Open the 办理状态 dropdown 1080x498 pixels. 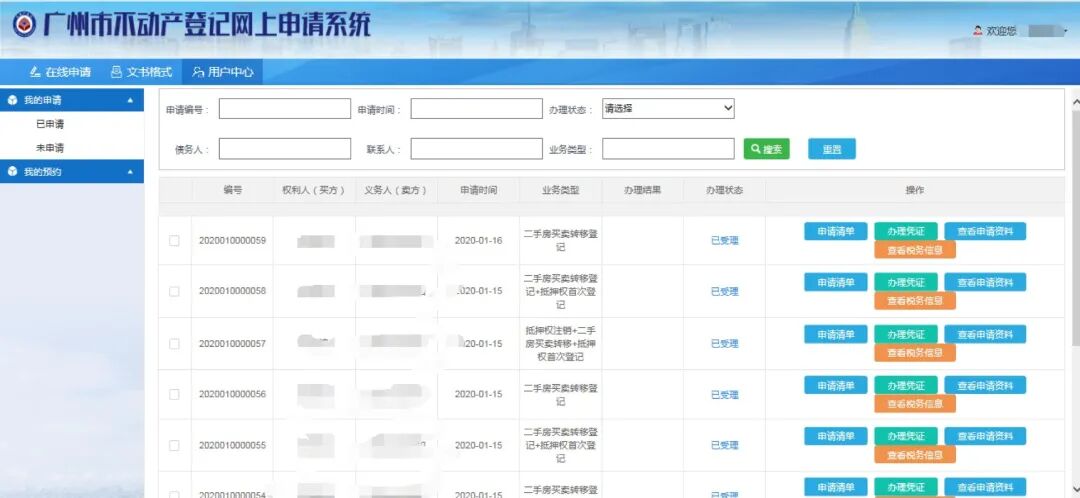pos(668,109)
